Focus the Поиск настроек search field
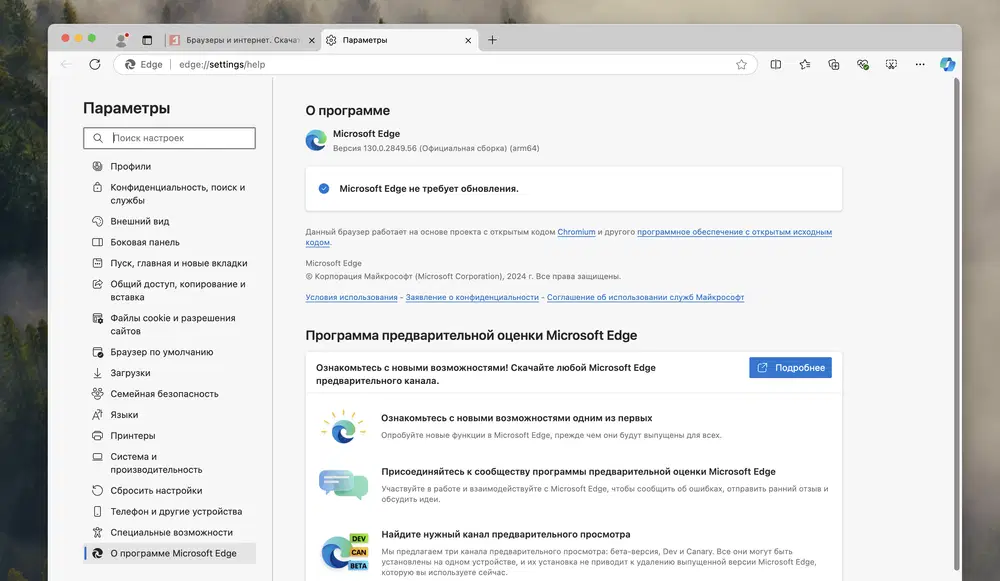This screenshot has width=1000, height=581. [x=169, y=138]
